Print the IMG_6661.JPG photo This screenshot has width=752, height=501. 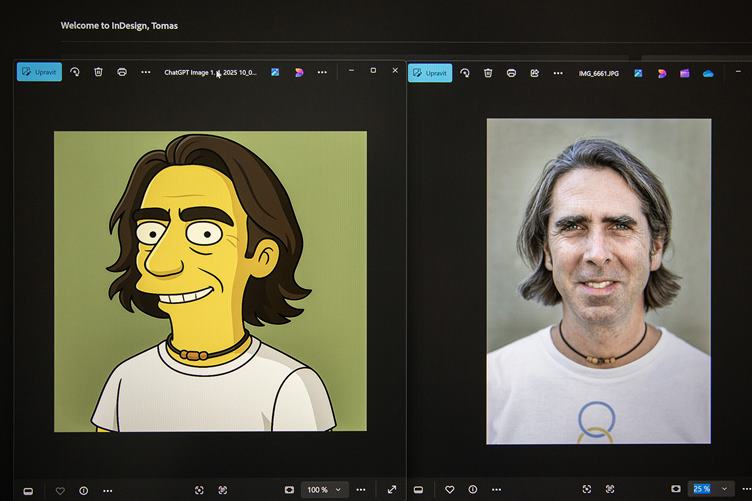tap(511, 73)
